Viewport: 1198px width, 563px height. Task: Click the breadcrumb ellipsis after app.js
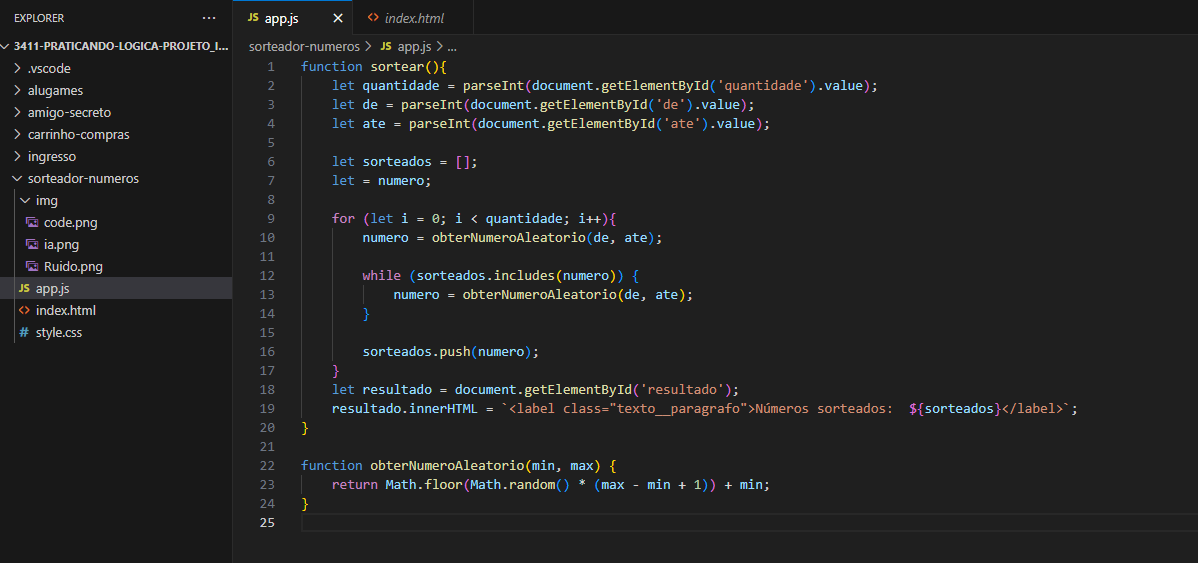(x=451, y=46)
